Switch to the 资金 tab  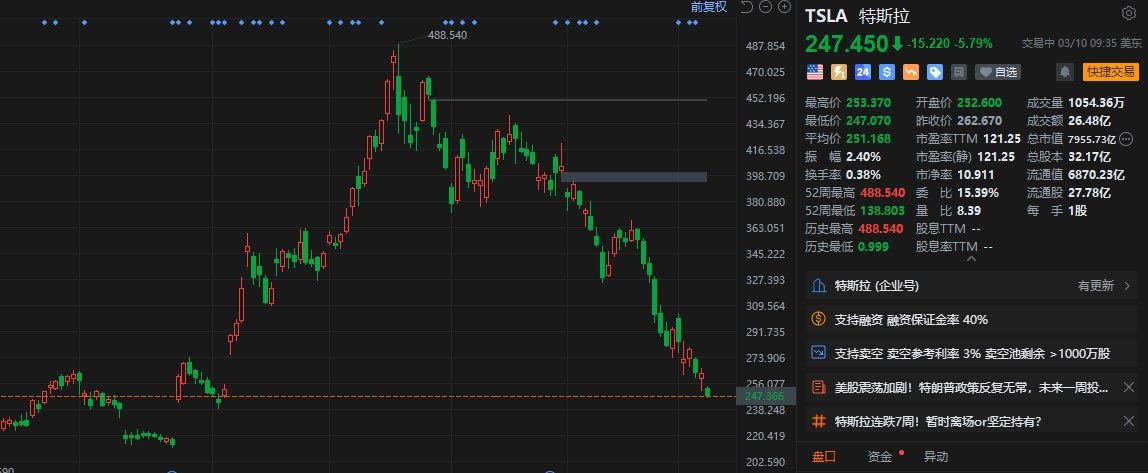(x=880, y=456)
